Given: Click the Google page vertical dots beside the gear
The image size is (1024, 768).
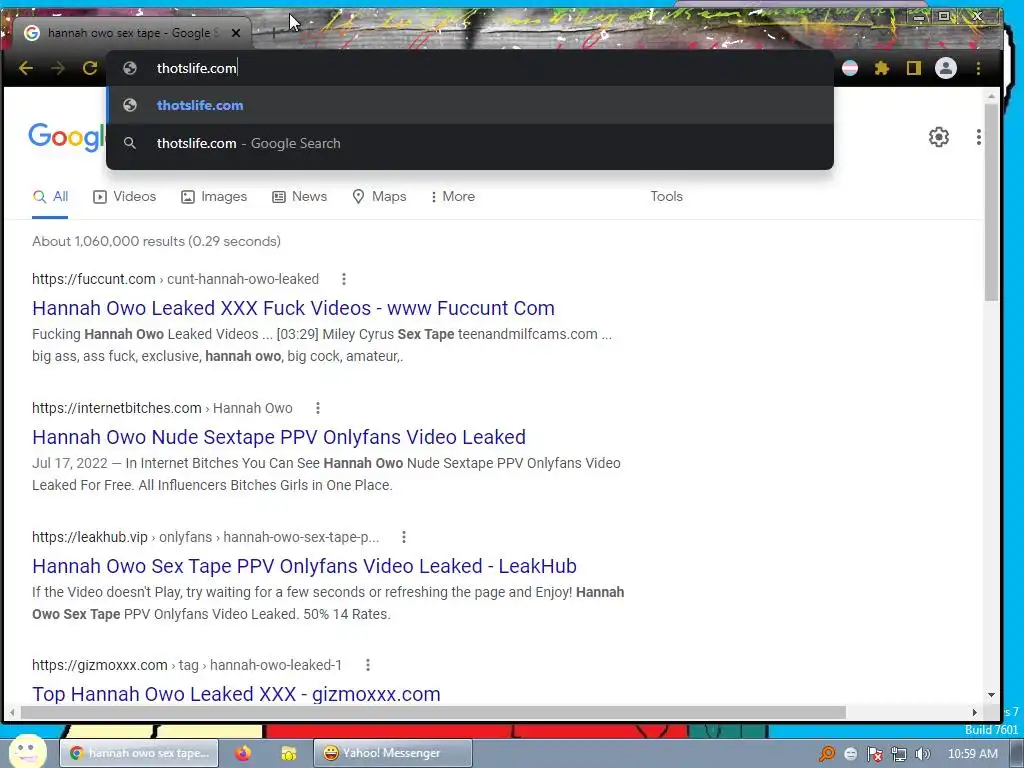Looking at the screenshot, I should [978, 136].
